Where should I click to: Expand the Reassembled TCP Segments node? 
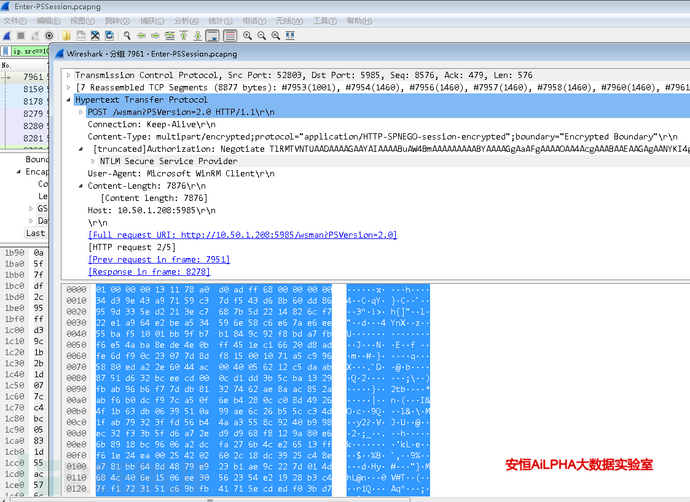point(69,88)
